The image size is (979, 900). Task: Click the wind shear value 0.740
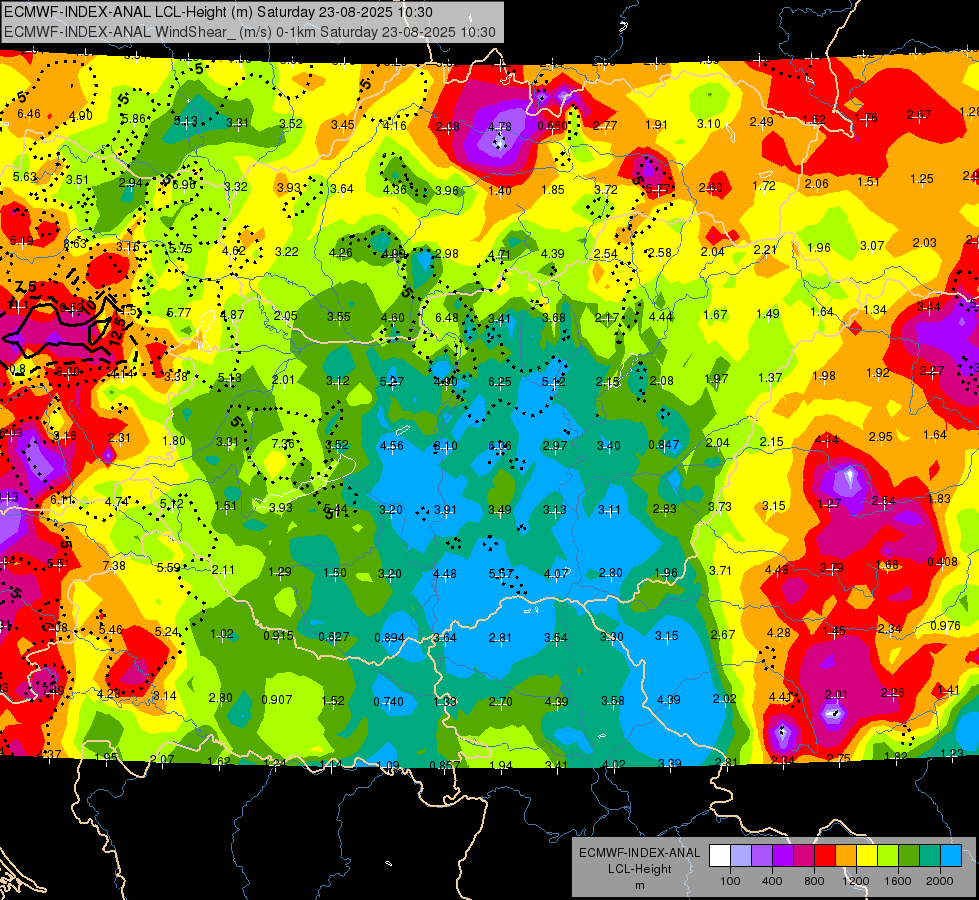click(388, 701)
